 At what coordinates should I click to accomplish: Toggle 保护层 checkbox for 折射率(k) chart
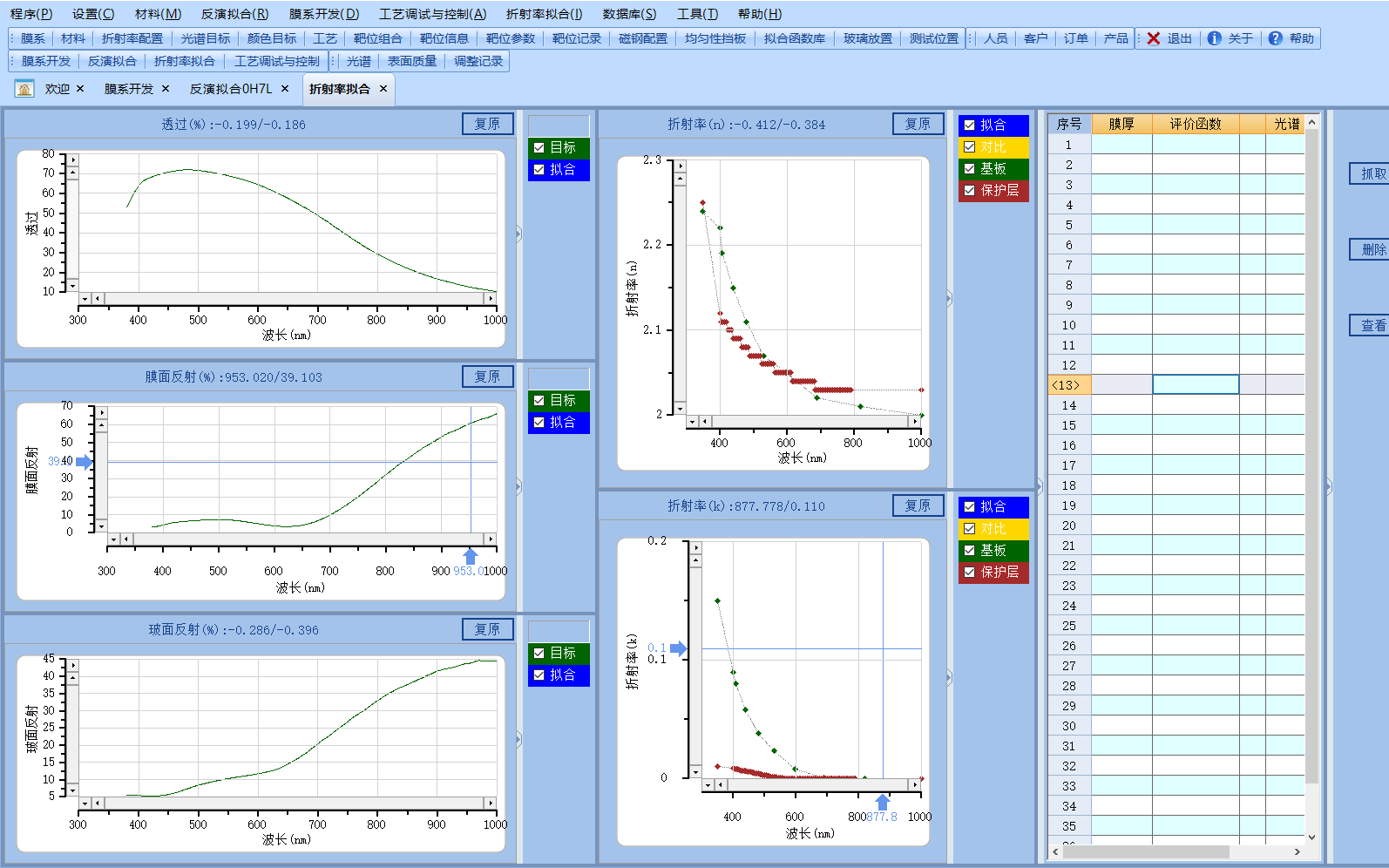point(969,573)
